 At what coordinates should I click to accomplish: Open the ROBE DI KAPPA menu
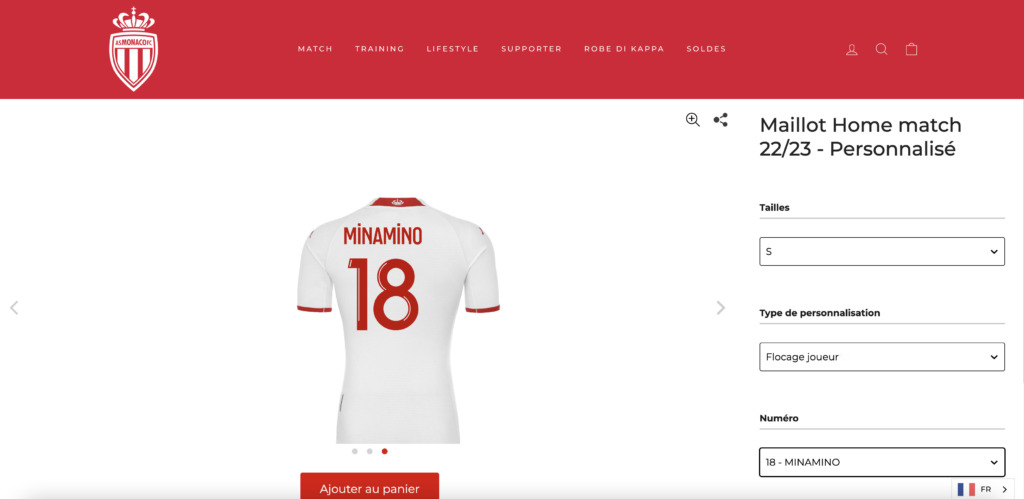click(624, 49)
